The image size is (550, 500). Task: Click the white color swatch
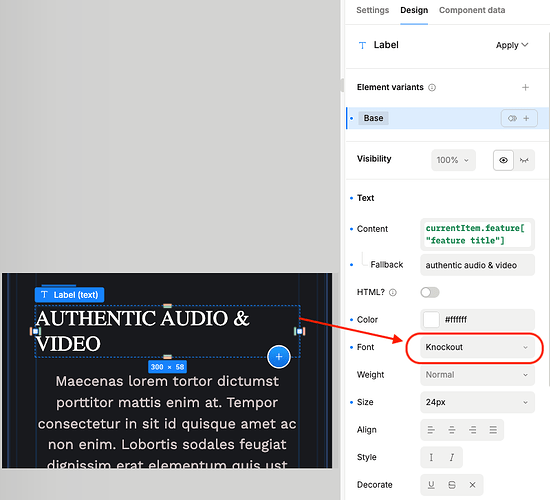pyautogui.click(x=431, y=320)
